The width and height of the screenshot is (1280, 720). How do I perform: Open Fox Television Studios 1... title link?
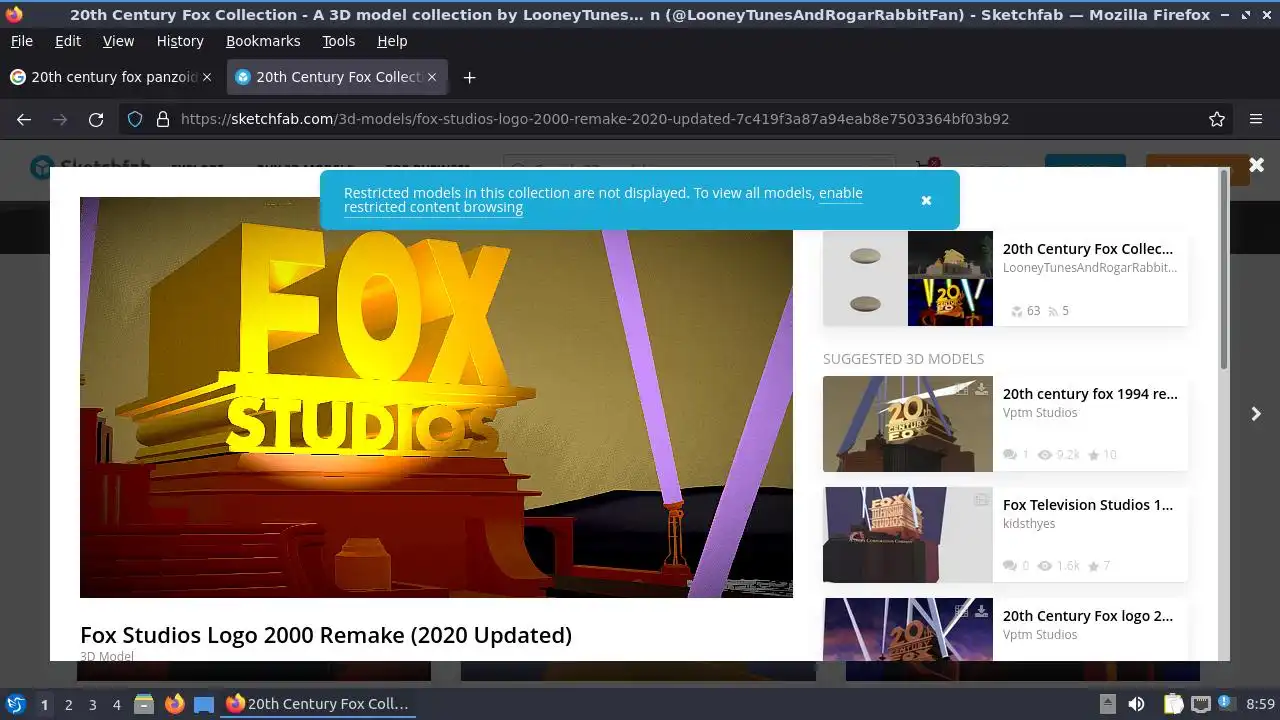click(1088, 505)
